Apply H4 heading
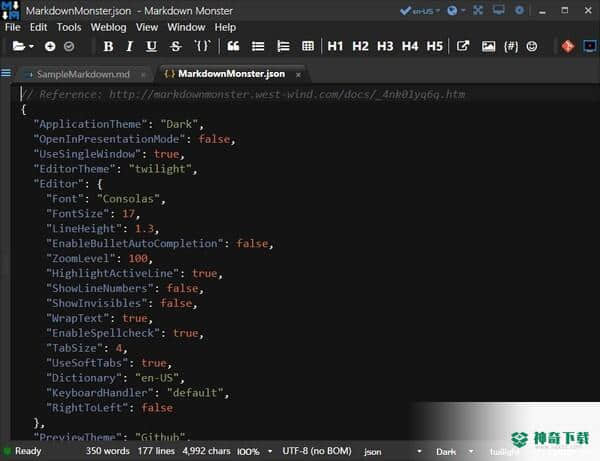600x461 pixels. [x=410, y=47]
